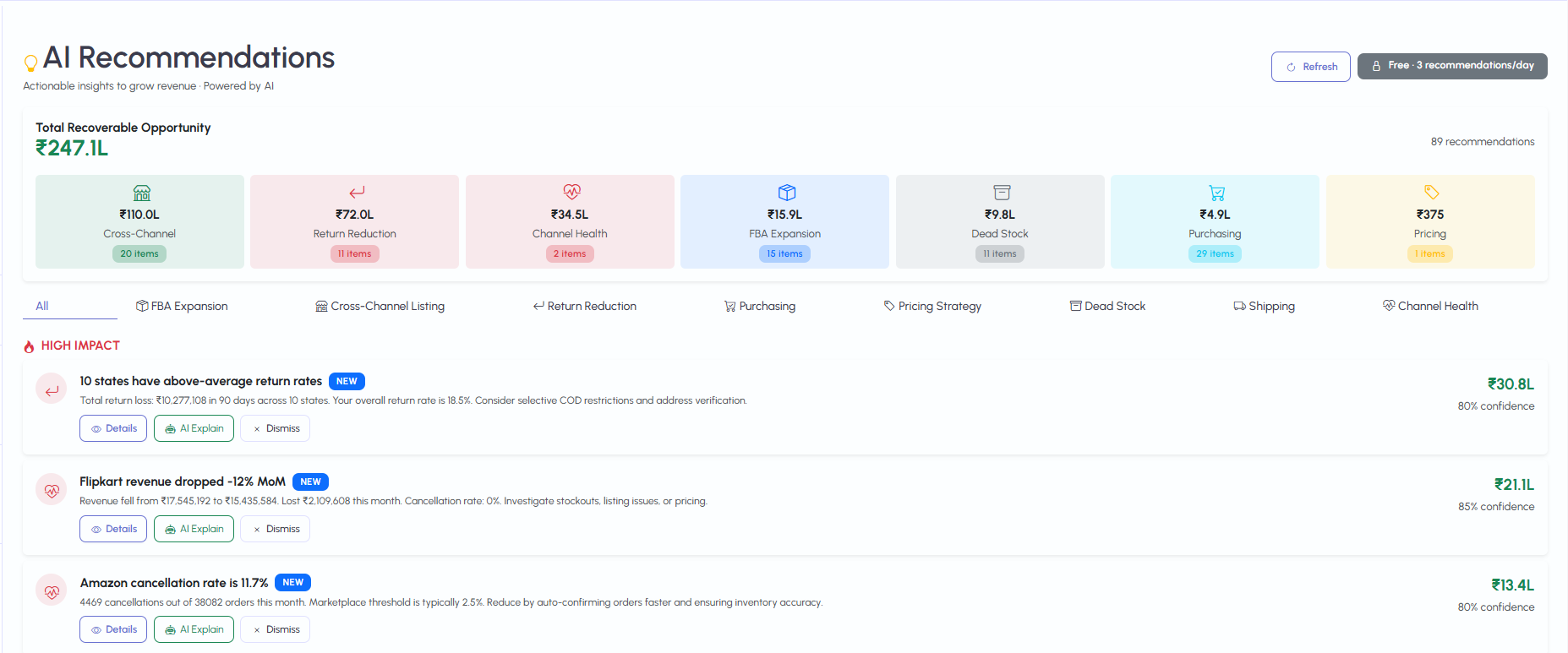The image size is (1568, 653).
Task: Click the NEW badge on Amazon cancellation recommendation
Action: tap(293, 582)
